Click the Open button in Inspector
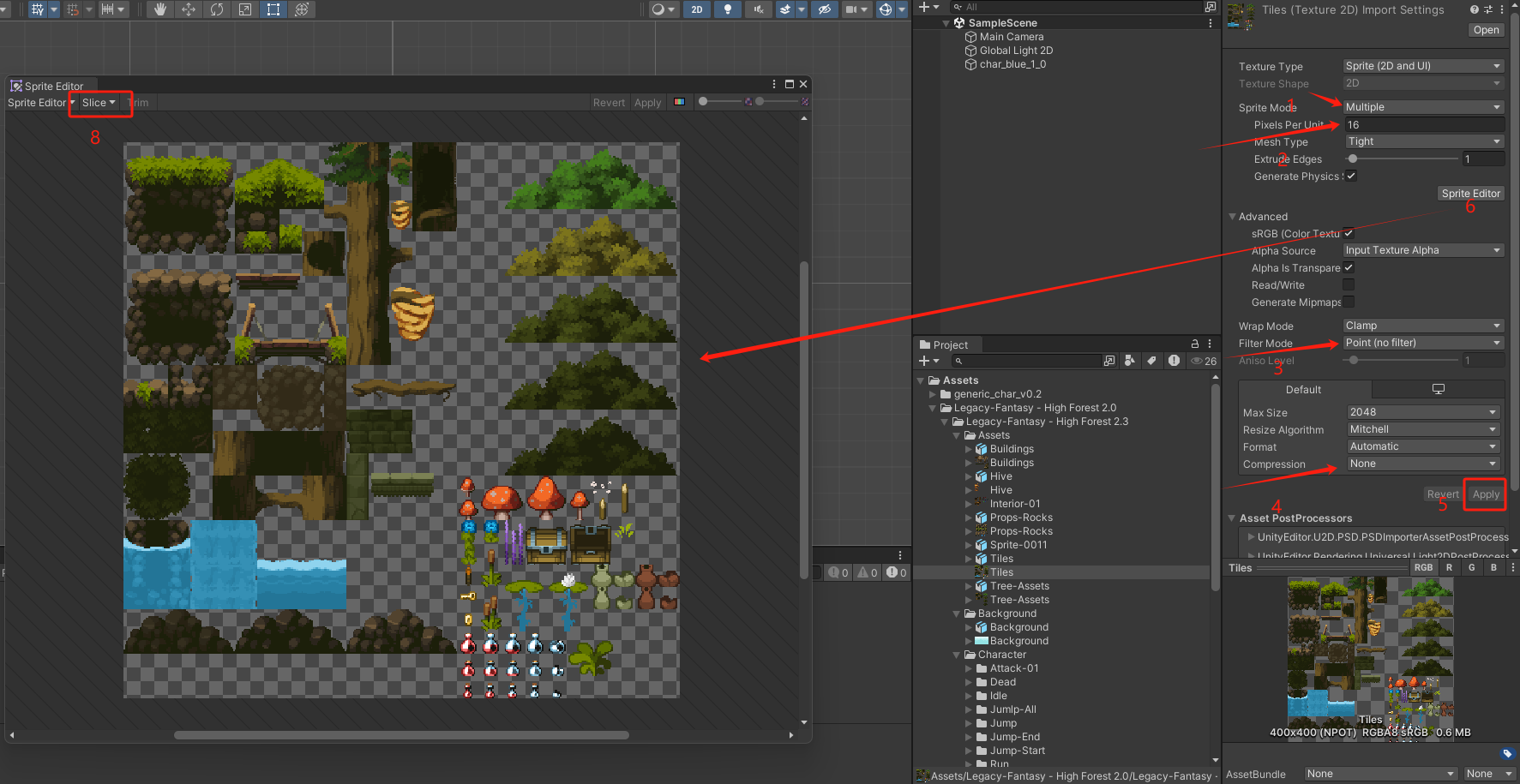 [x=1486, y=30]
